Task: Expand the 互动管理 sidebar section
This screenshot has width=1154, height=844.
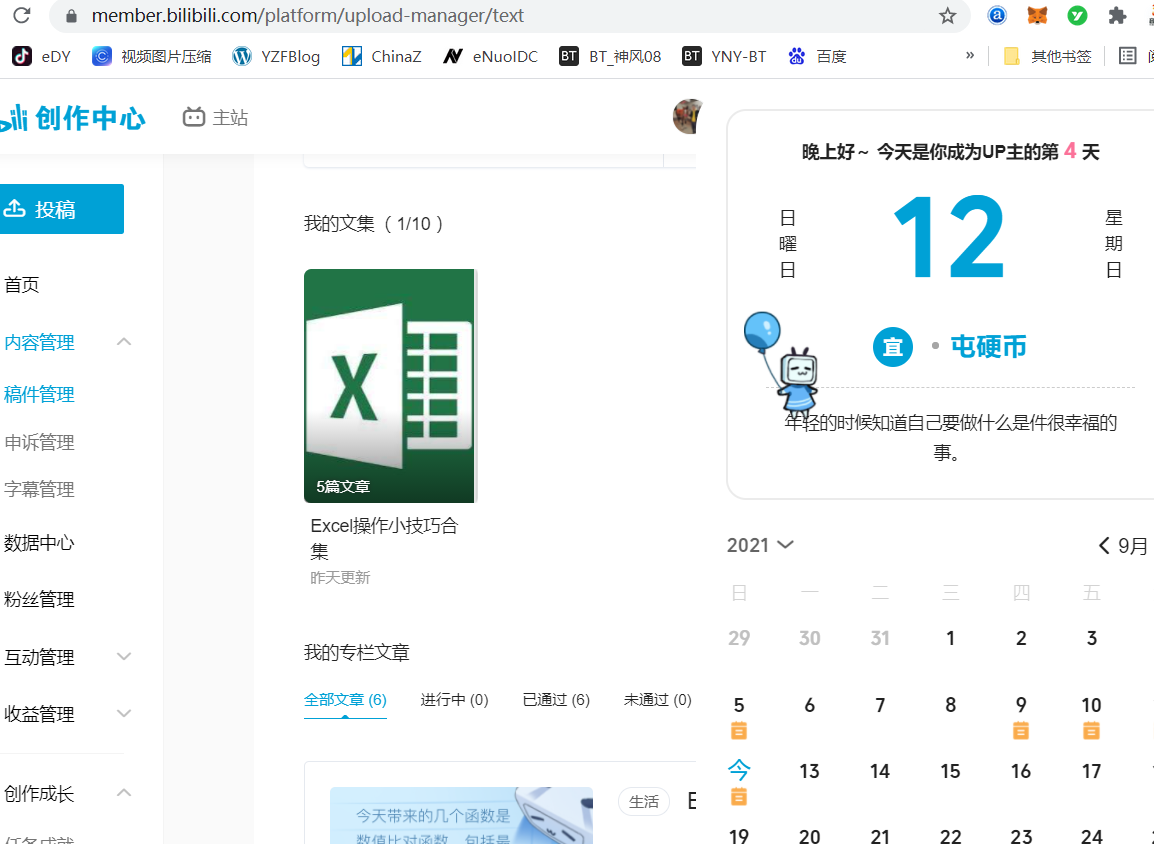Action: coord(124,657)
